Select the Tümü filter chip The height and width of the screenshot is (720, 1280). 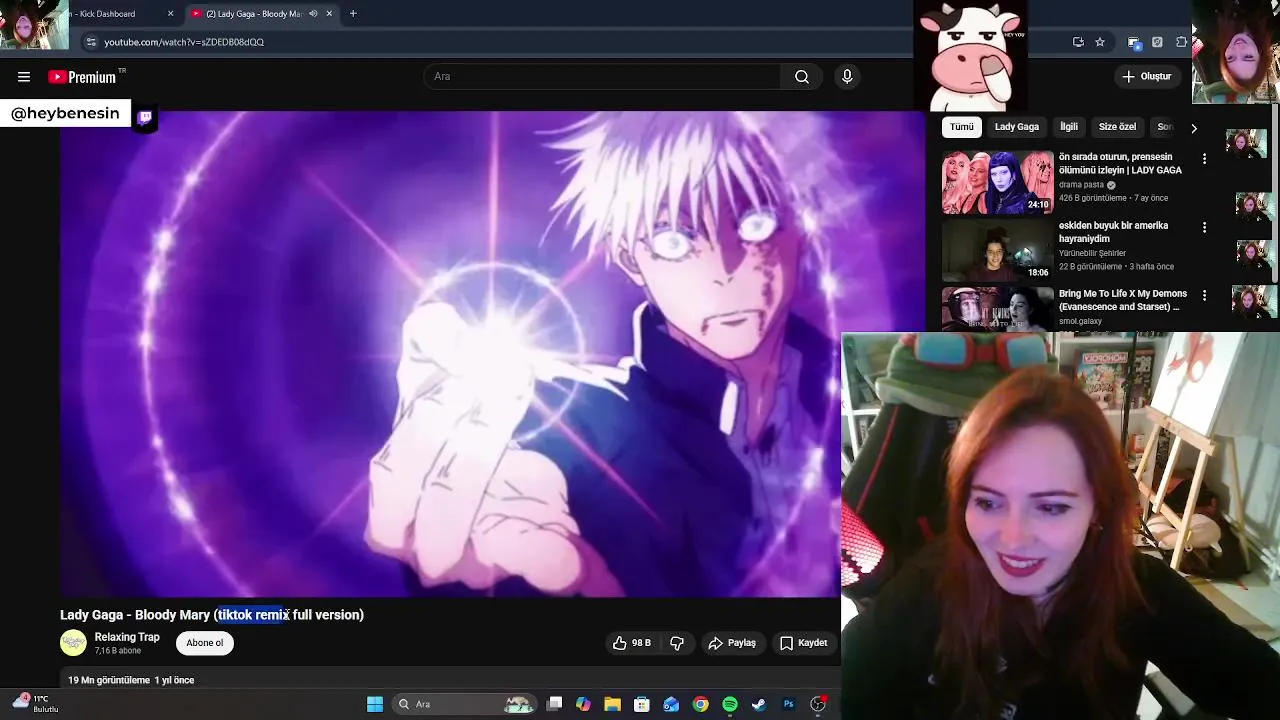962,127
